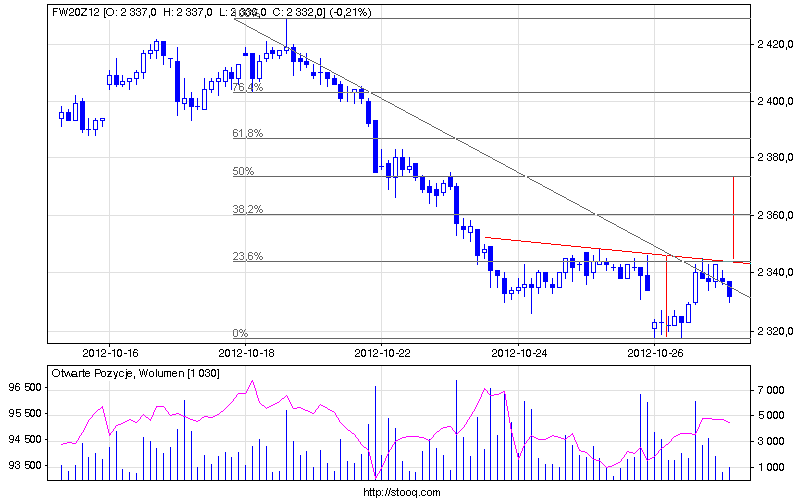800x500 pixels.
Task: Click the FW20Z12 ticker title text
Action: tap(76, 12)
